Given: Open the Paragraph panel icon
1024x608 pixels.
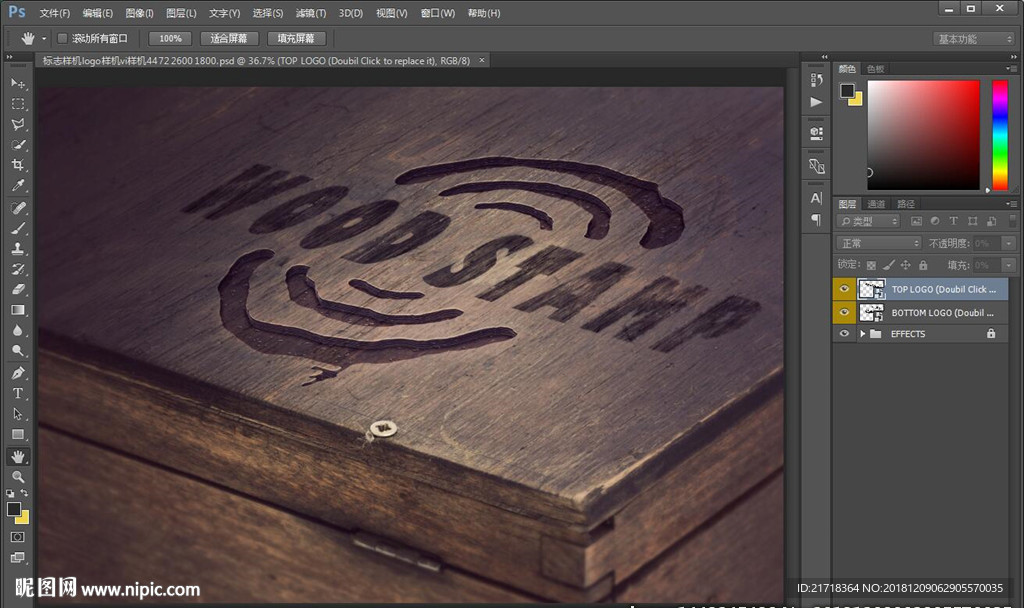Looking at the screenshot, I should click(x=816, y=219).
